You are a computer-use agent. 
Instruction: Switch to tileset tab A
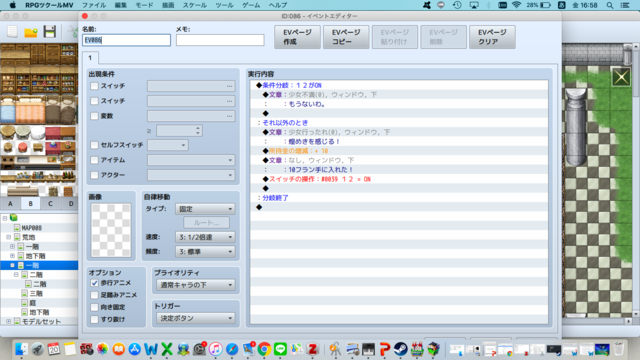[x=10, y=203]
